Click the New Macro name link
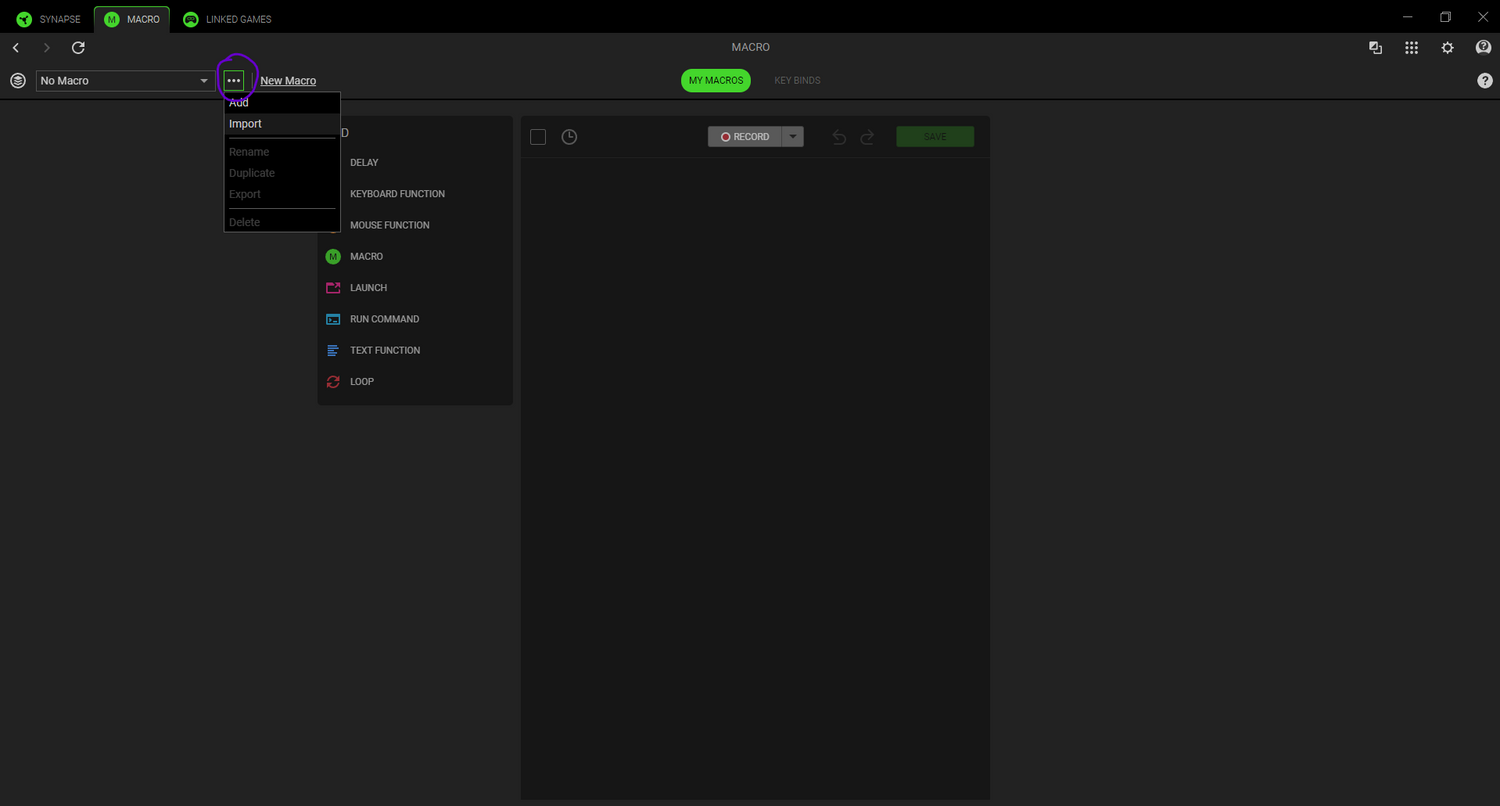Viewport: 1500px width, 806px height. (x=288, y=81)
